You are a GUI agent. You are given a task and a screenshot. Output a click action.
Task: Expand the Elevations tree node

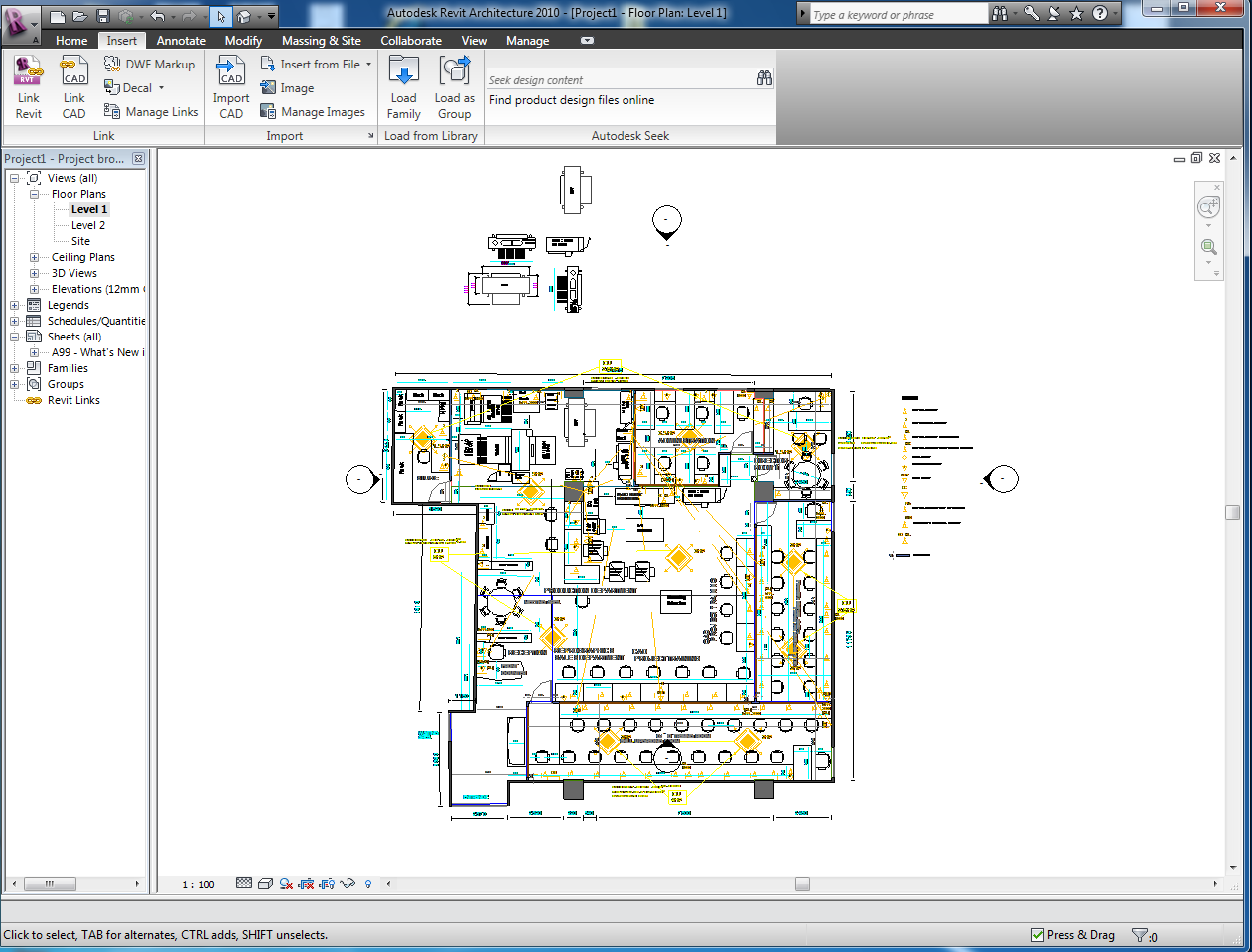coord(34,289)
